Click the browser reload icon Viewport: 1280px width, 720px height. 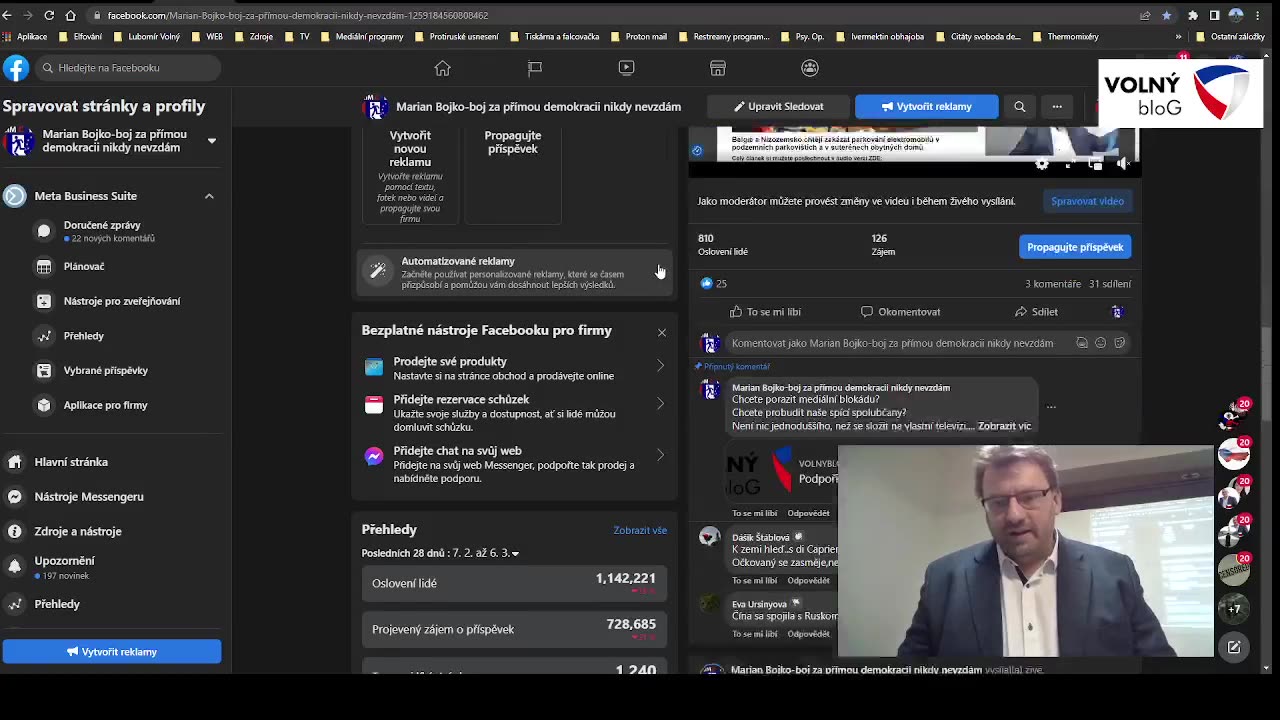(49, 15)
